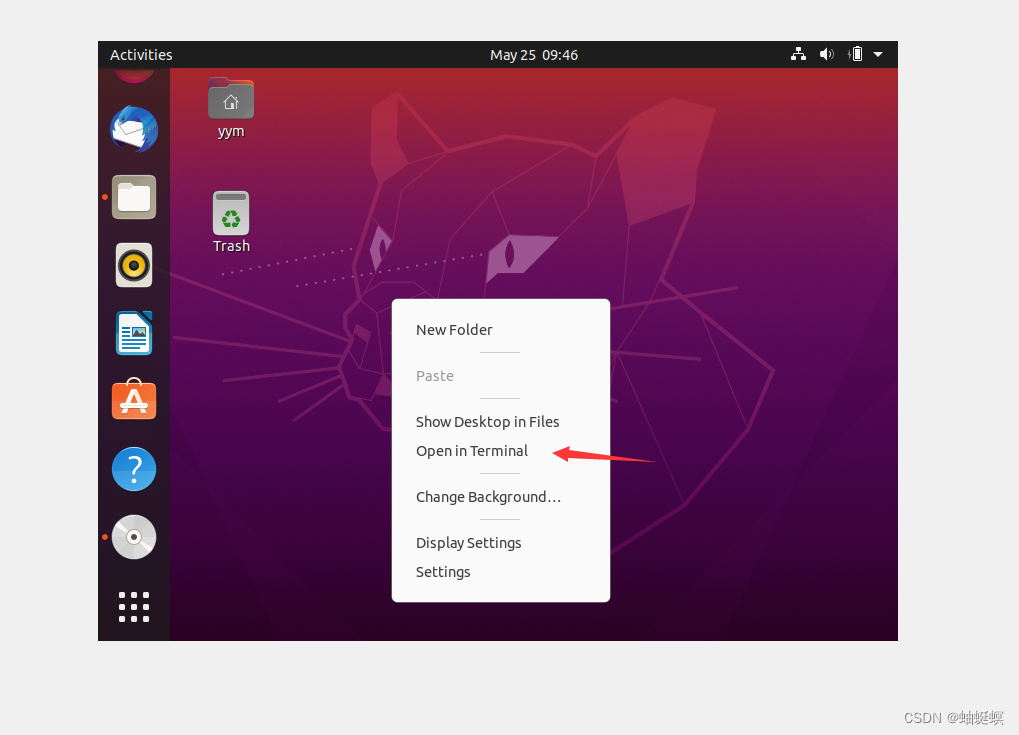1019x735 pixels.
Task: Launch LibreOffice Writer from the dock
Action: coord(133,333)
